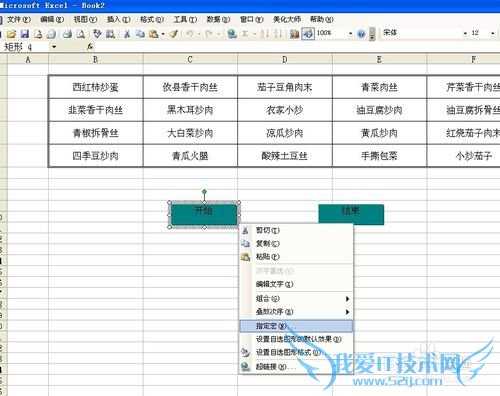Click the cell containing 西红柿炒蛋
This screenshot has width=500, height=396.
tap(96, 87)
